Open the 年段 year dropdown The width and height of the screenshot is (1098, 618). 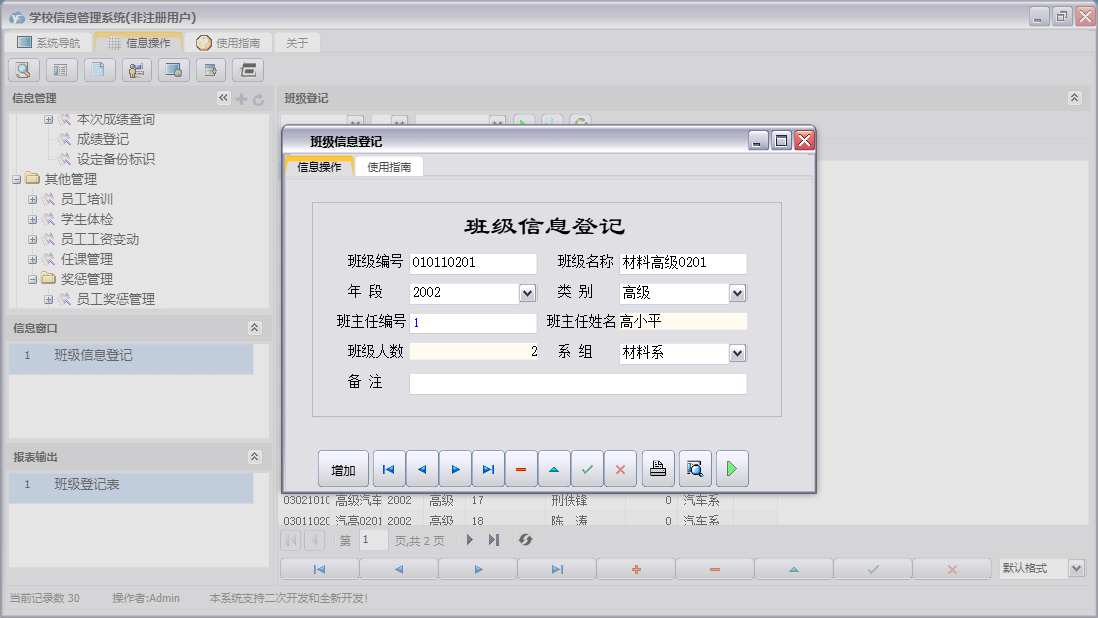(529, 292)
